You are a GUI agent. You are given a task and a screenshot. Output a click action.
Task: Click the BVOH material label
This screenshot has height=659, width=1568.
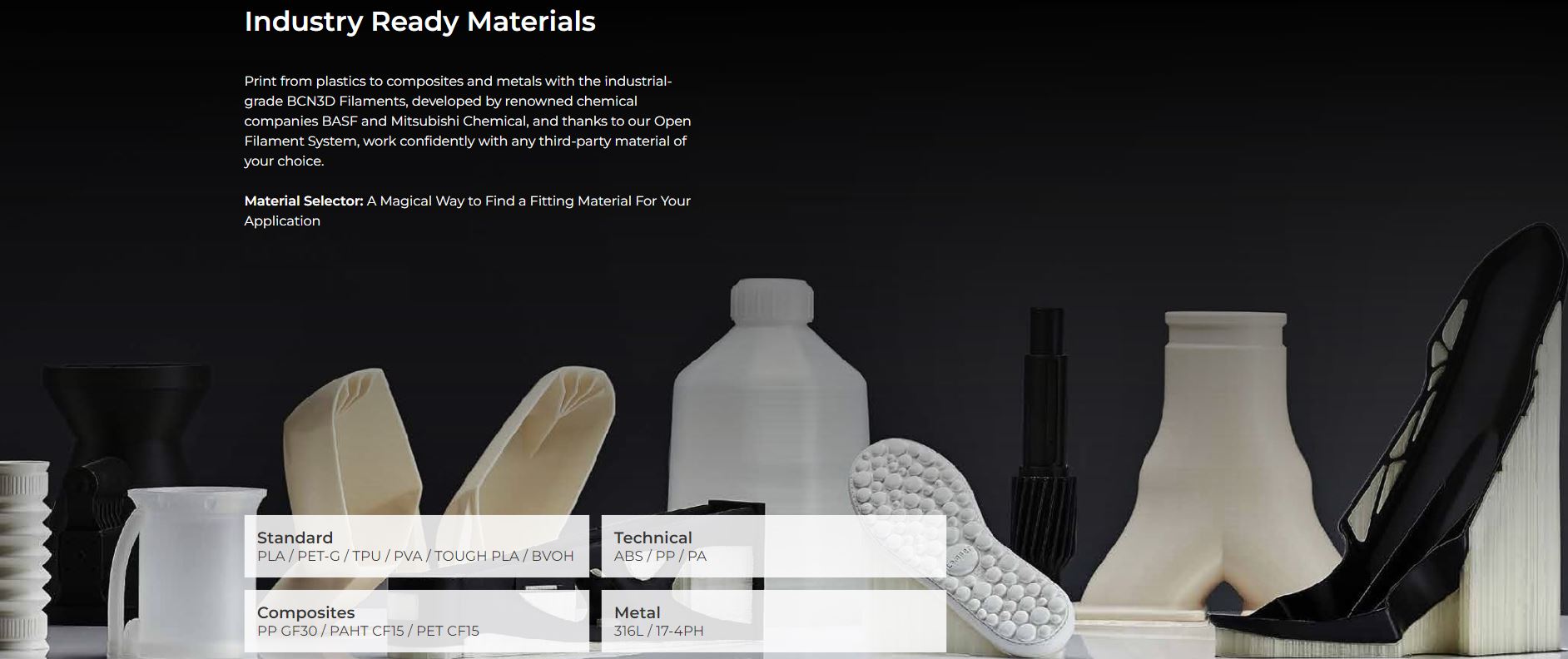click(553, 556)
